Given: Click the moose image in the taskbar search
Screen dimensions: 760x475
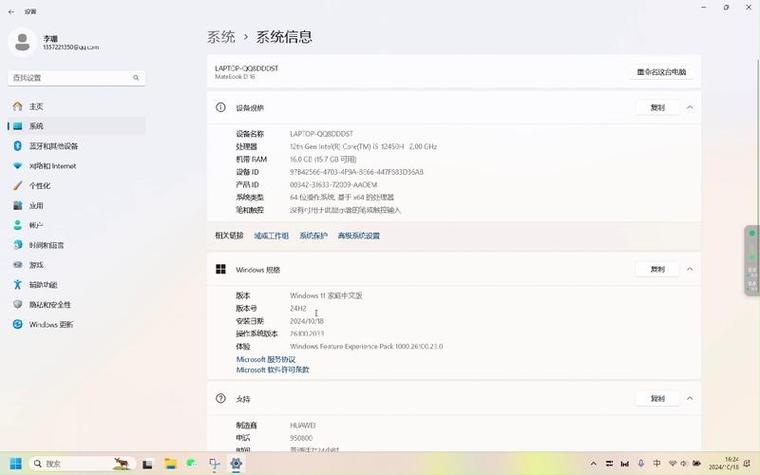Looking at the screenshot, I should point(121,464).
